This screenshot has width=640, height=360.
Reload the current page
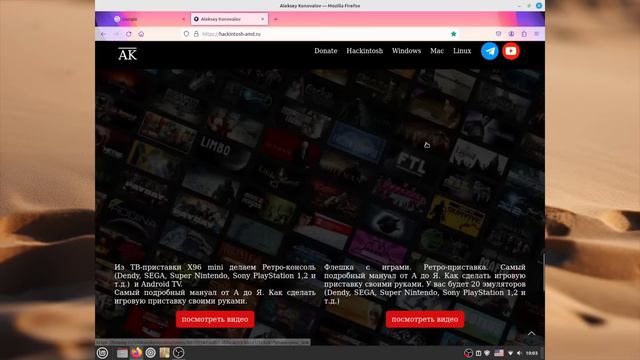[129, 34]
